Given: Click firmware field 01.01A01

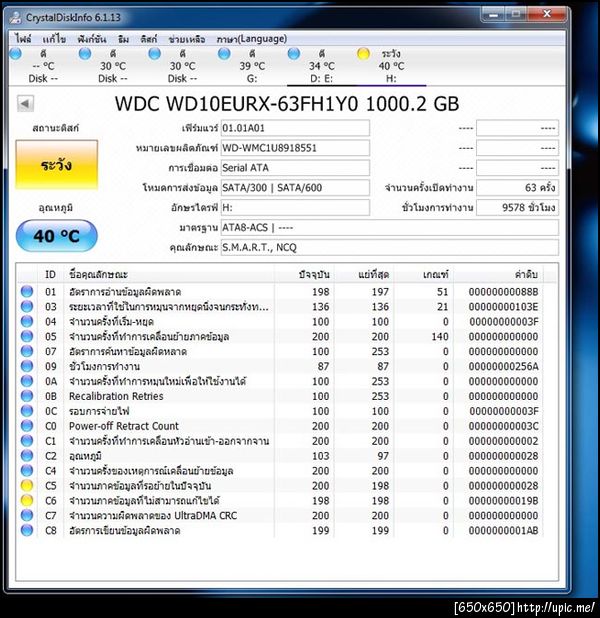Looking at the screenshot, I should [295, 128].
